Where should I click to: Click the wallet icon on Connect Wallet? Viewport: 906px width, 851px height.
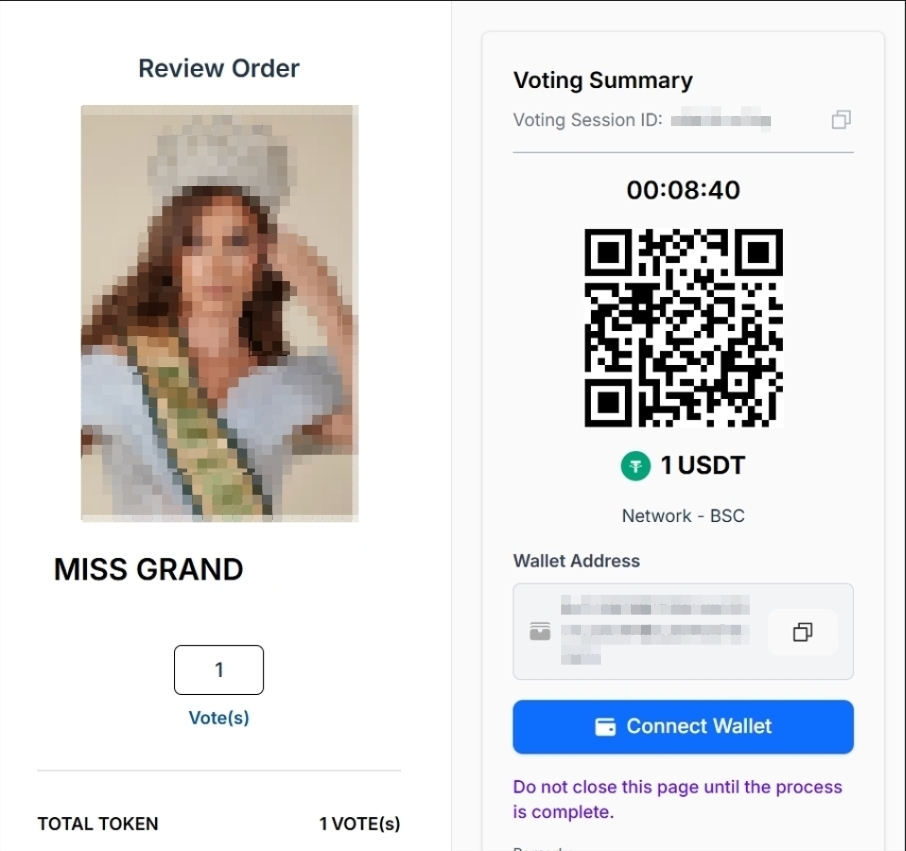[x=605, y=727]
